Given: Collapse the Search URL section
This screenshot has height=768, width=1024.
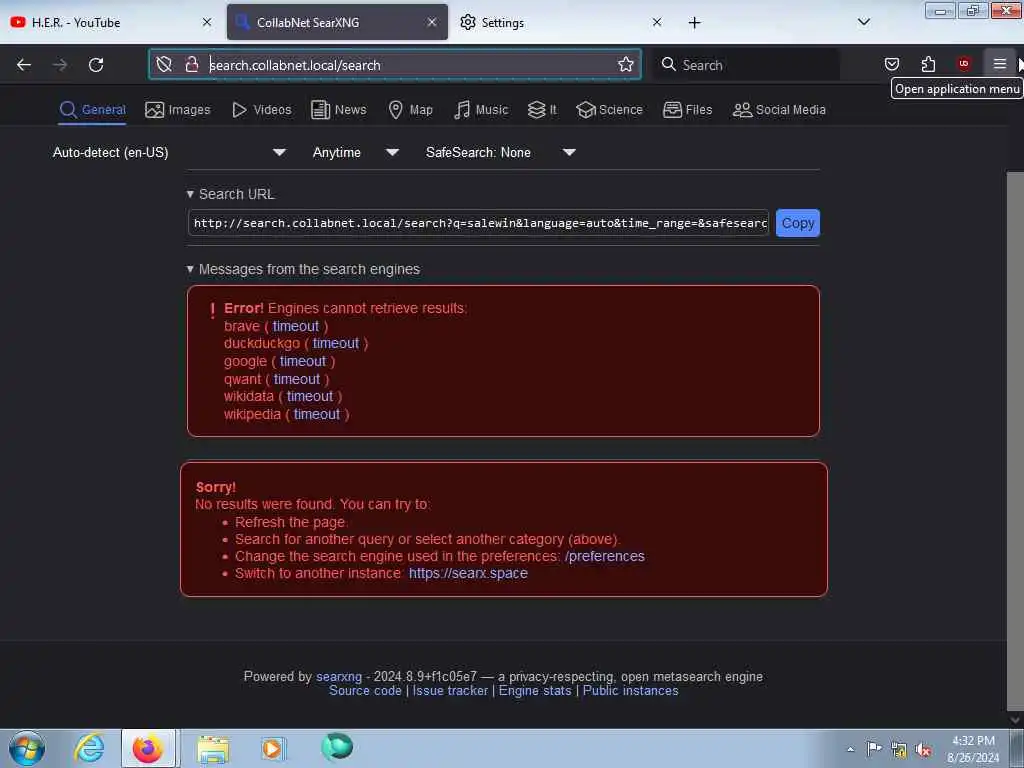Looking at the screenshot, I should (230, 194).
